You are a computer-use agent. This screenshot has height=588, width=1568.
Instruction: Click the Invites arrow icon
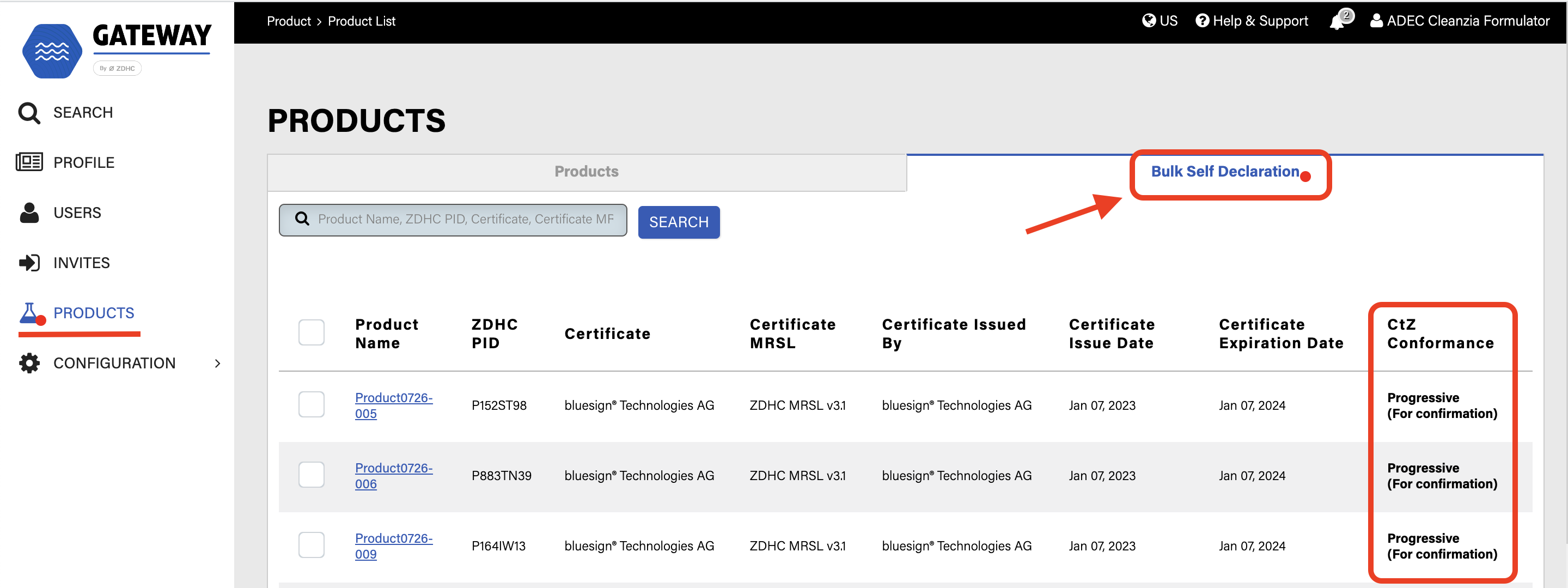(x=29, y=263)
